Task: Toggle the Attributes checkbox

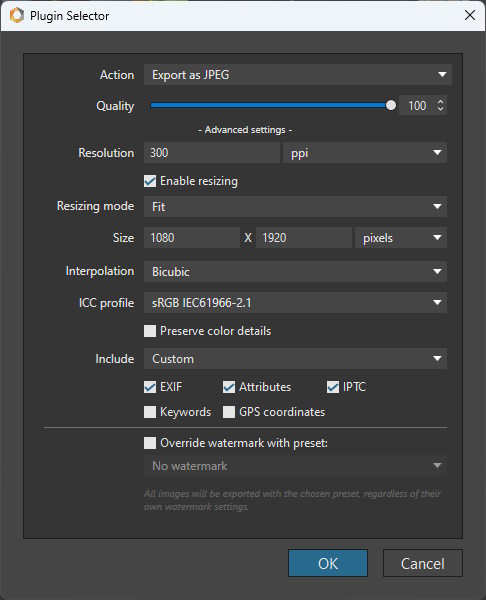Action: click(229, 387)
